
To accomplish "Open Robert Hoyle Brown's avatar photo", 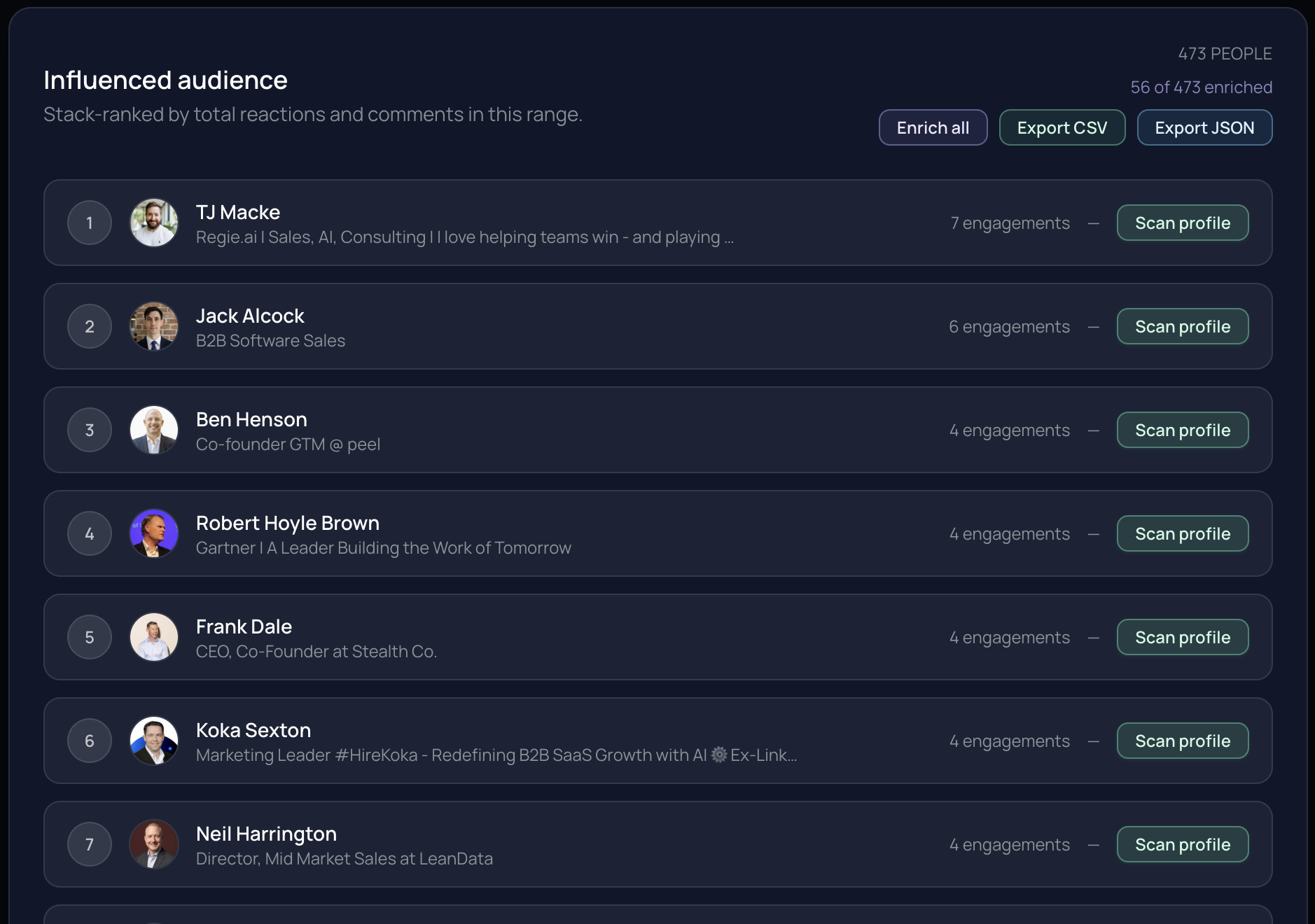I will [x=154, y=533].
